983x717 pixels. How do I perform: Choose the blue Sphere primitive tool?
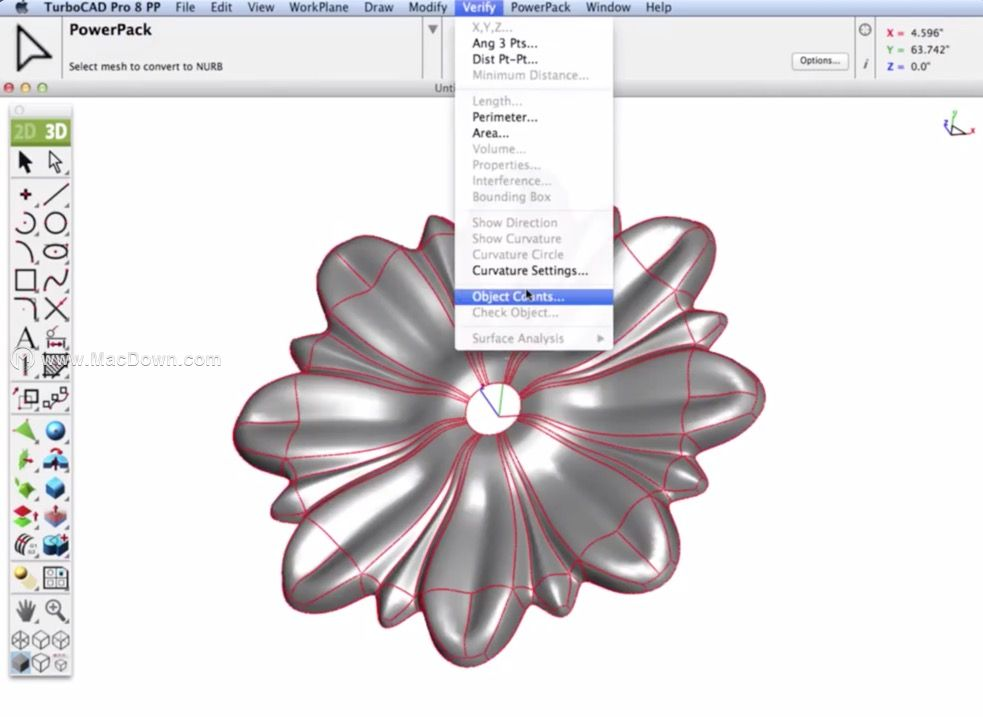click(55, 431)
